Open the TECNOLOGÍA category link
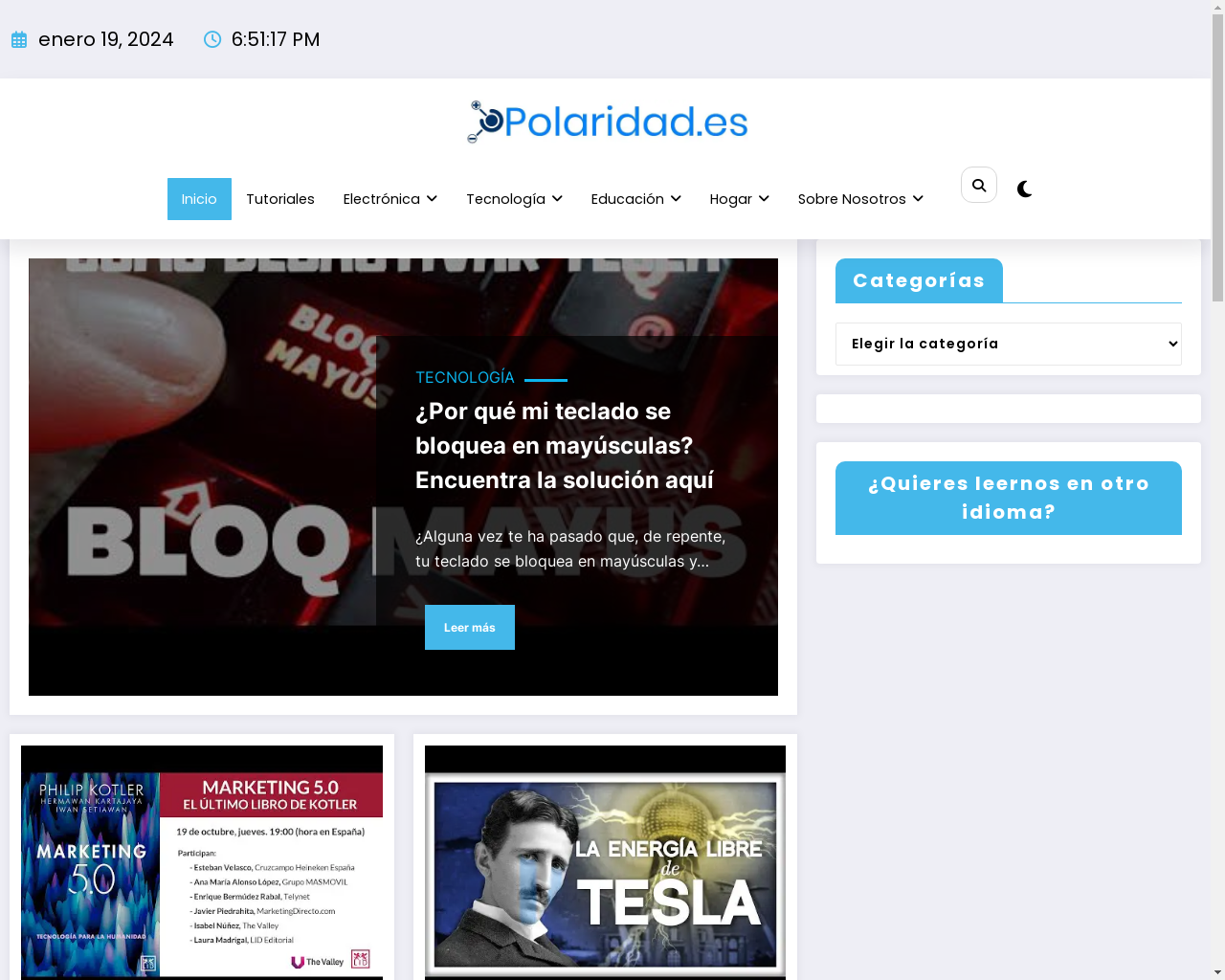The width and height of the screenshot is (1225, 980). (465, 378)
